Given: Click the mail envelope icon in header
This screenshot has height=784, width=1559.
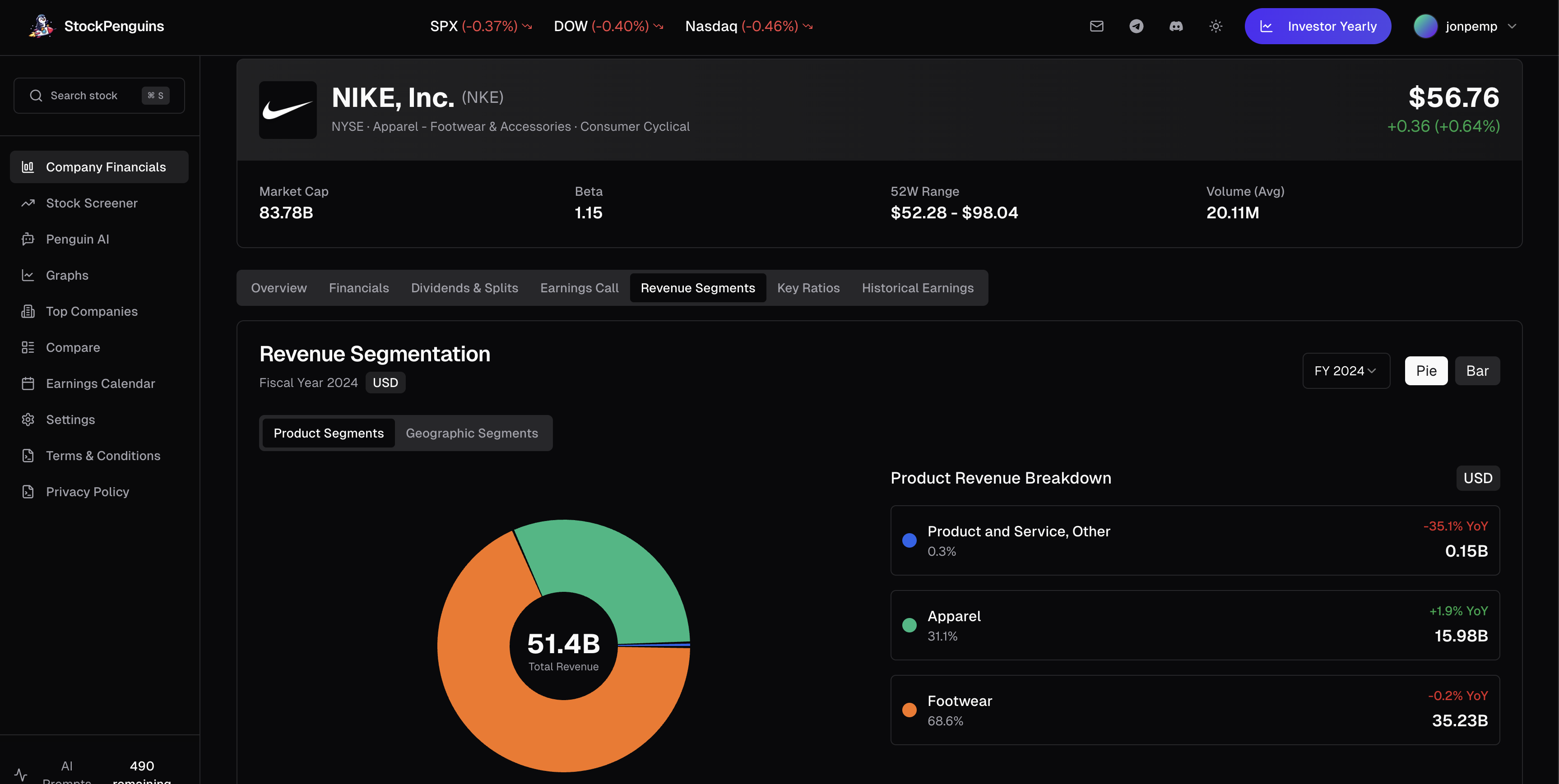Looking at the screenshot, I should (x=1097, y=26).
